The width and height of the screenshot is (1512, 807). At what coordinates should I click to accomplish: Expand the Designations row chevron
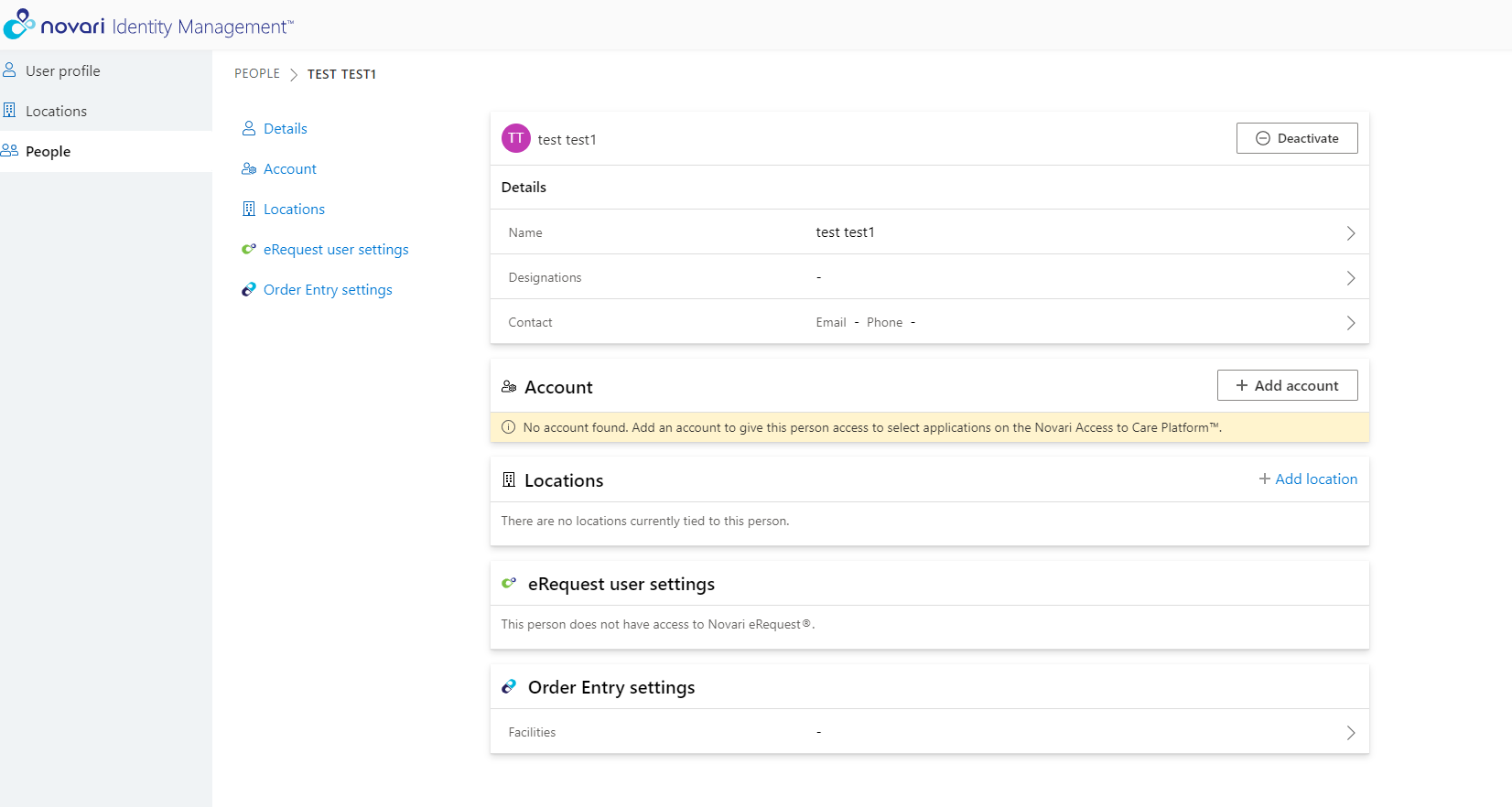(1351, 278)
